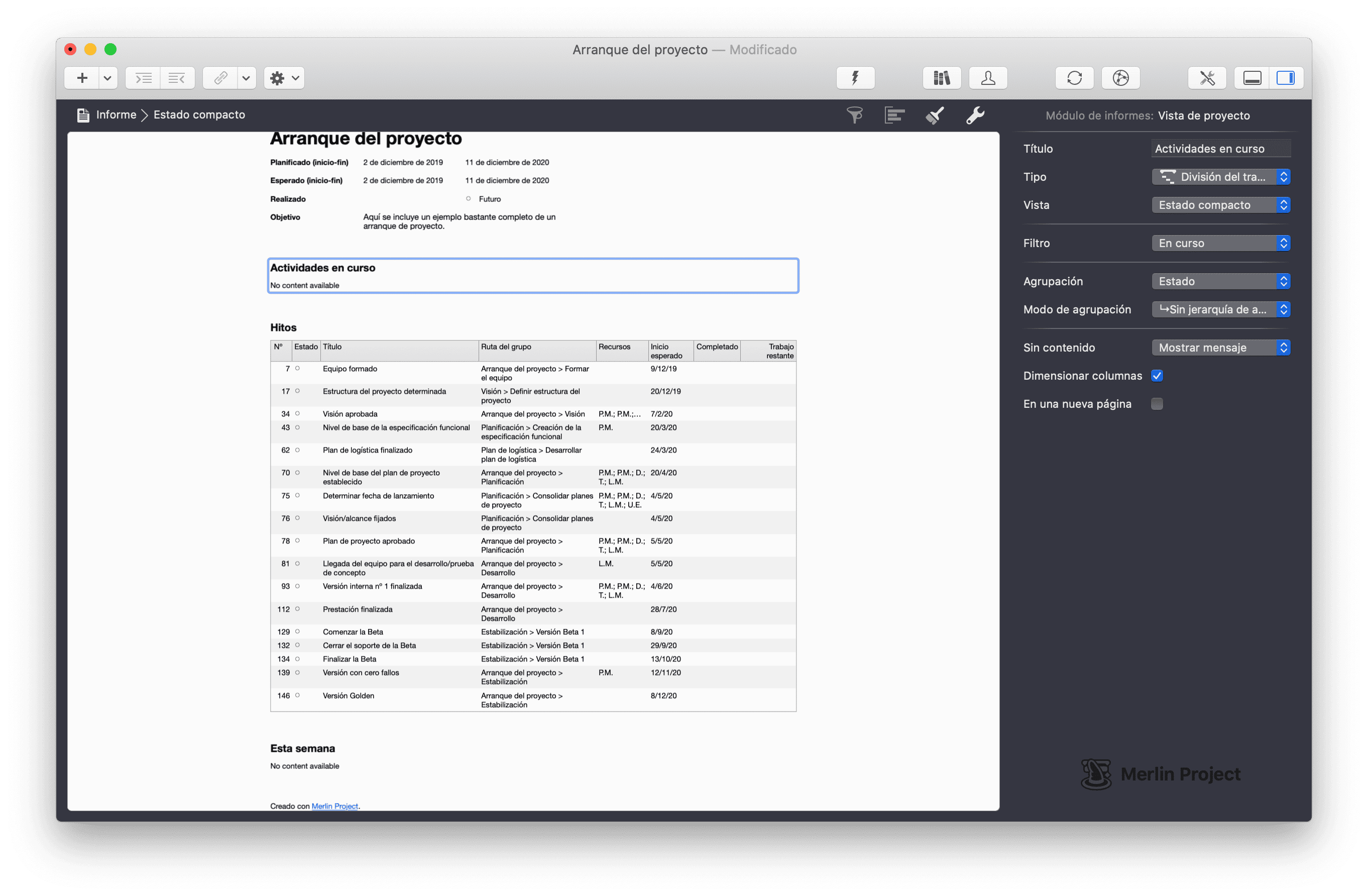
Task: Click the sync refresh icon
Action: point(1074,77)
